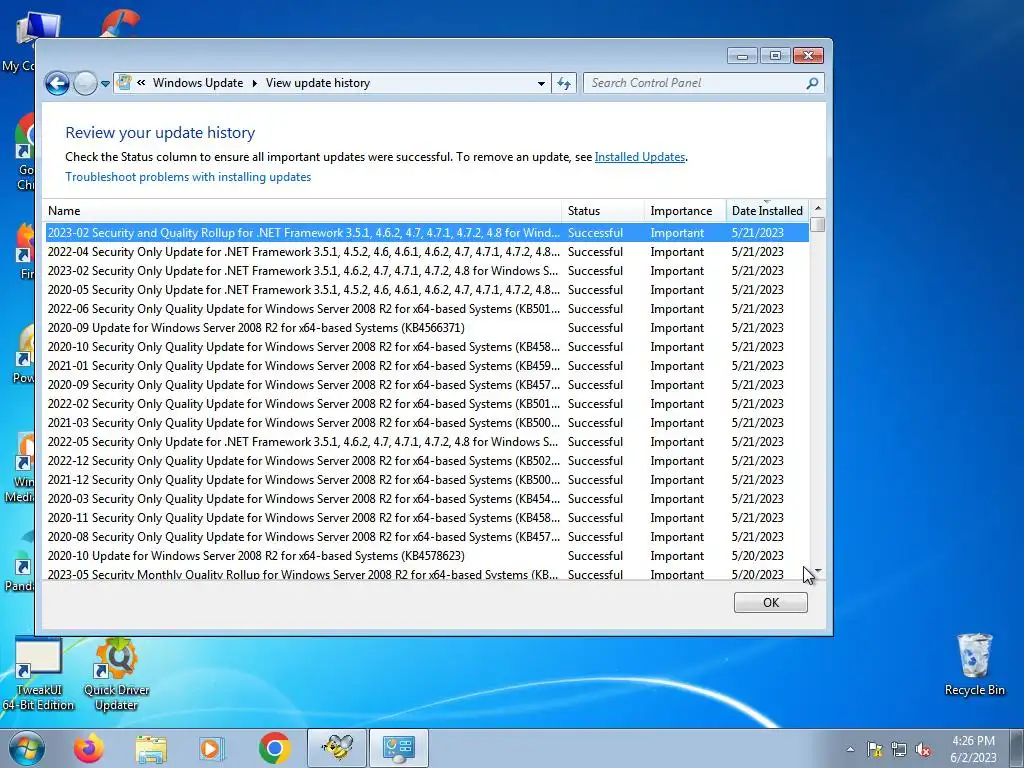Show hidden tray icons arrow
This screenshot has height=768, width=1024.
click(x=850, y=750)
